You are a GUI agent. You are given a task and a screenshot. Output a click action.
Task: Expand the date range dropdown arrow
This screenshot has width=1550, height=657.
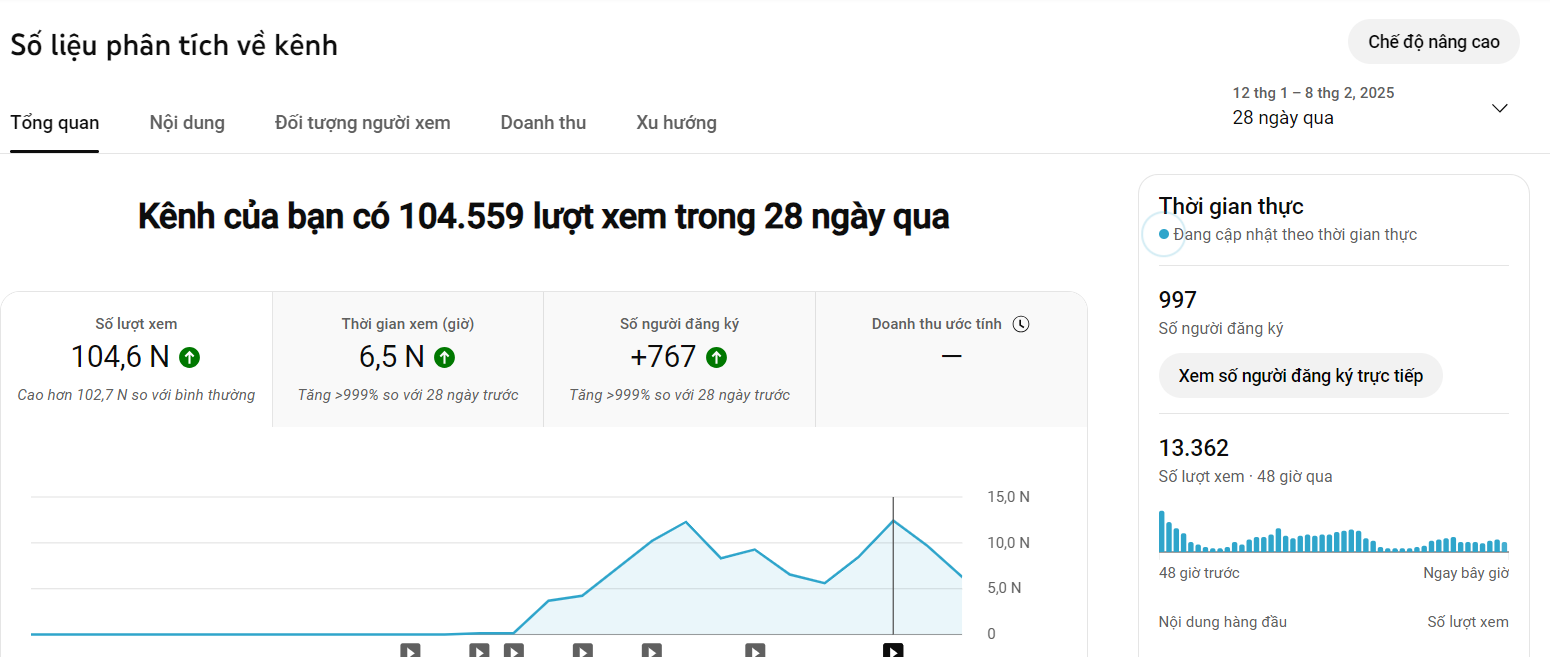click(1499, 108)
